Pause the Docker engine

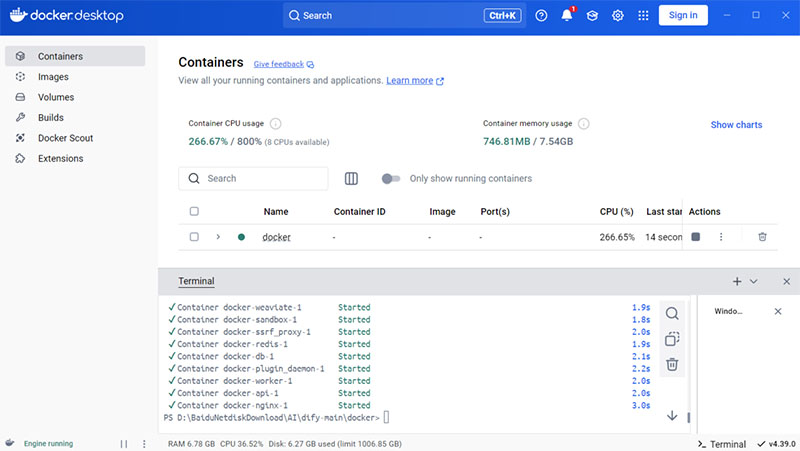click(124, 444)
